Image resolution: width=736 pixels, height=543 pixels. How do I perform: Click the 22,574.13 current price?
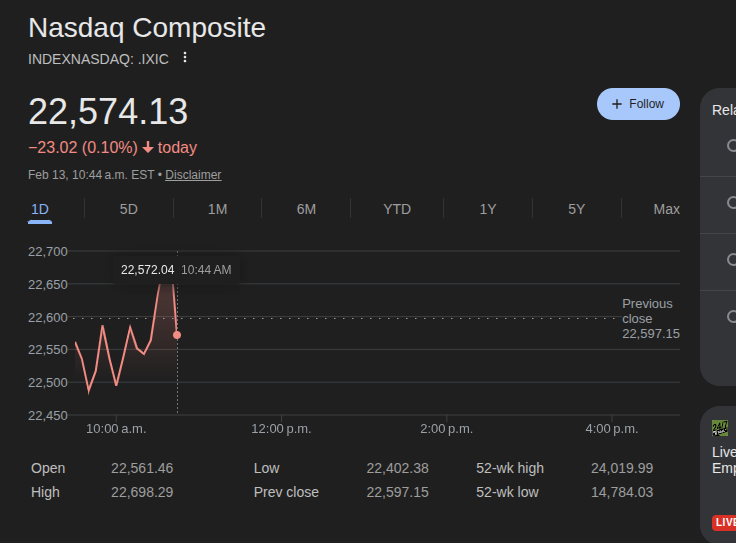click(x=108, y=112)
